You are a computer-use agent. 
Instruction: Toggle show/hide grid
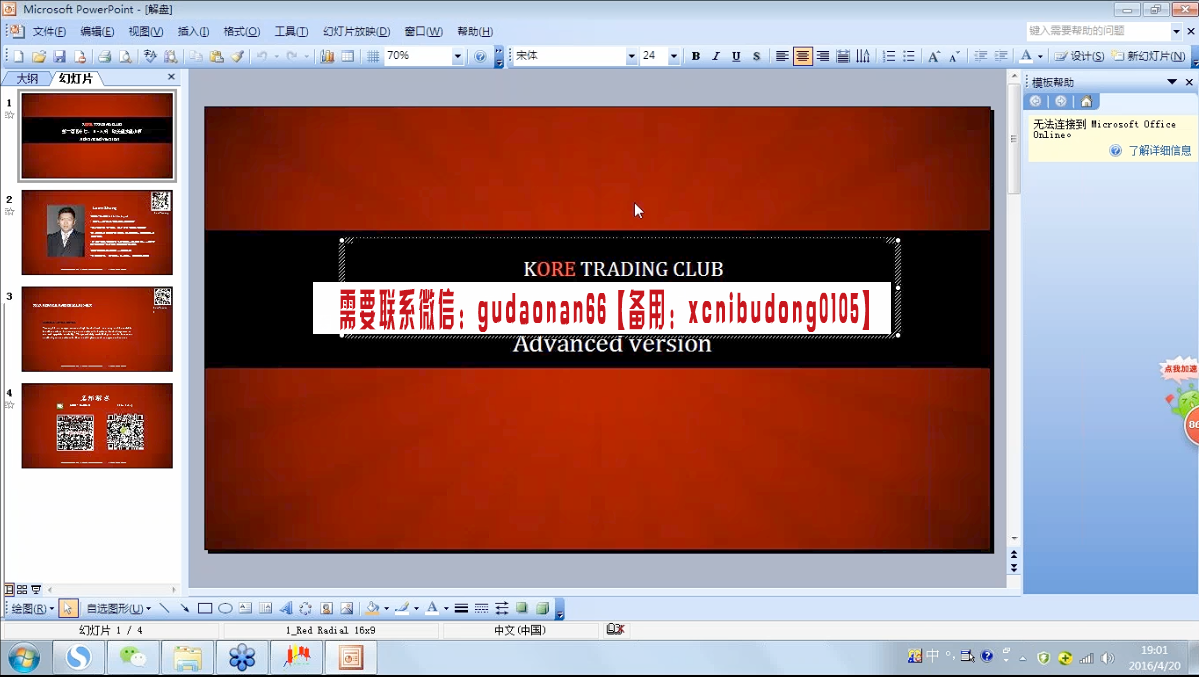tap(372, 56)
